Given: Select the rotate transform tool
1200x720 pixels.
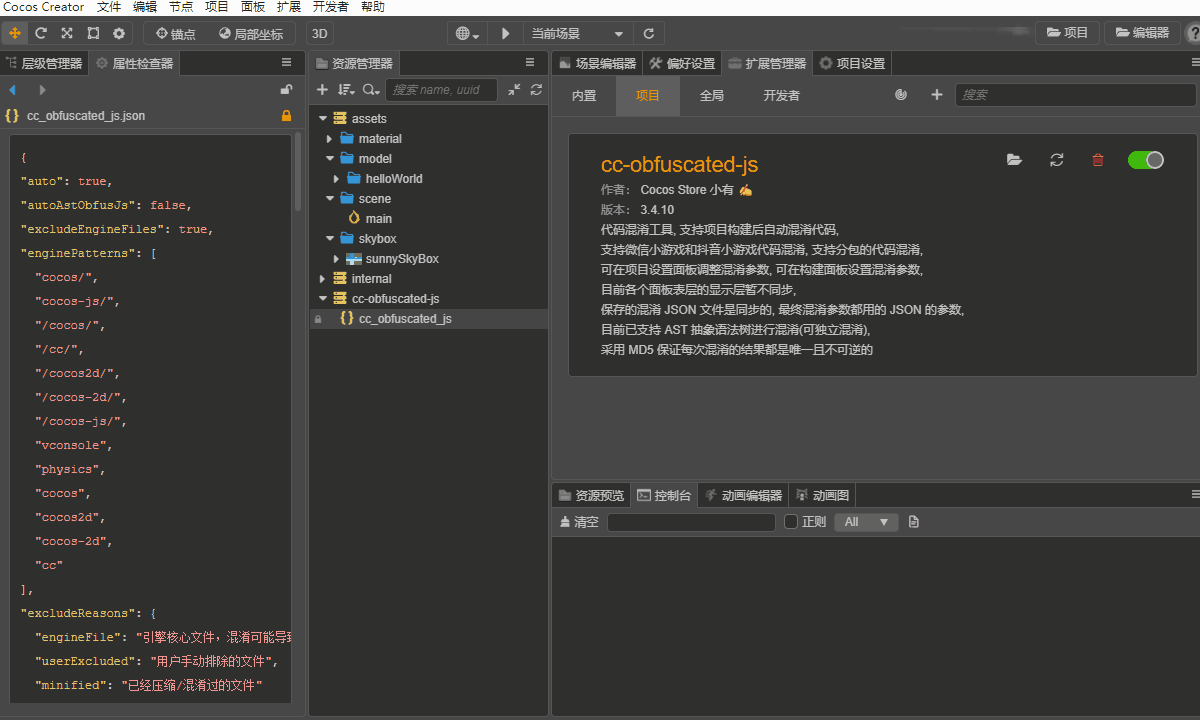Looking at the screenshot, I should [41, 33].
